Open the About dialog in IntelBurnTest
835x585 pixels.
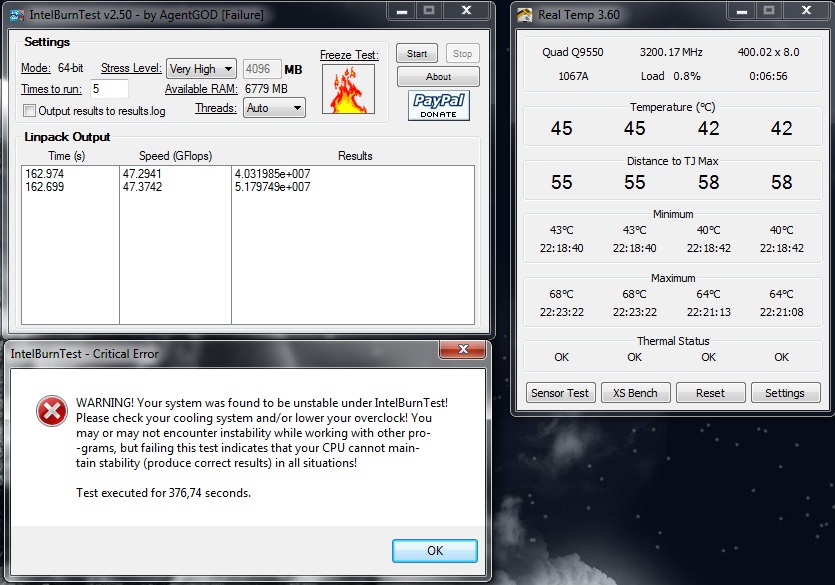pos(438,77)
